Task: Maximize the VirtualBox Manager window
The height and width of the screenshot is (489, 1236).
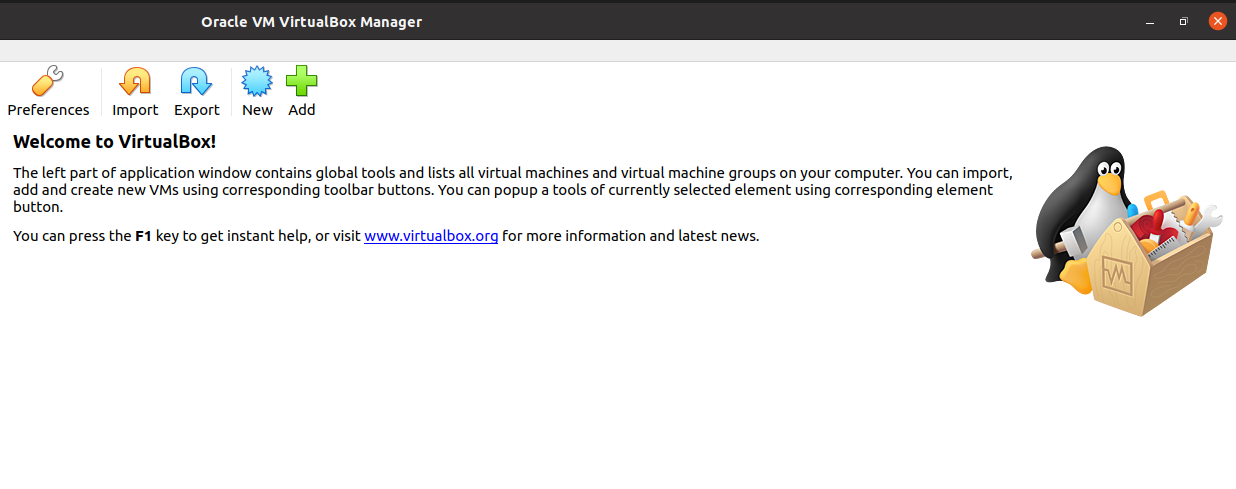Action: [x=1184, y=21]
